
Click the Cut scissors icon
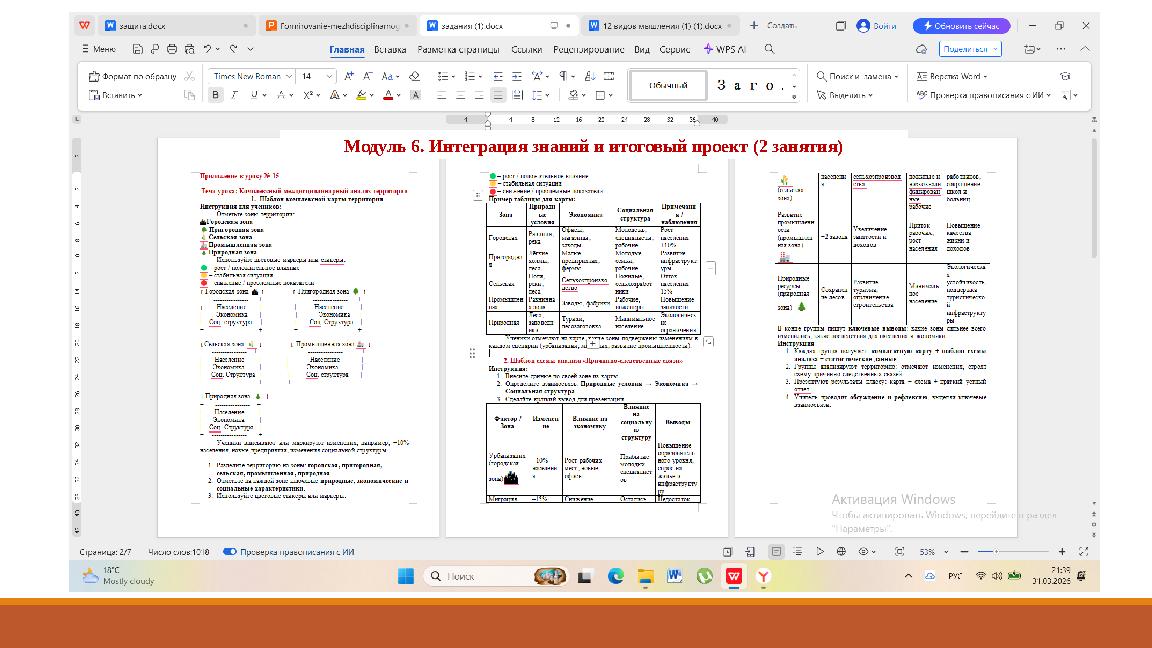pos(190,76)
